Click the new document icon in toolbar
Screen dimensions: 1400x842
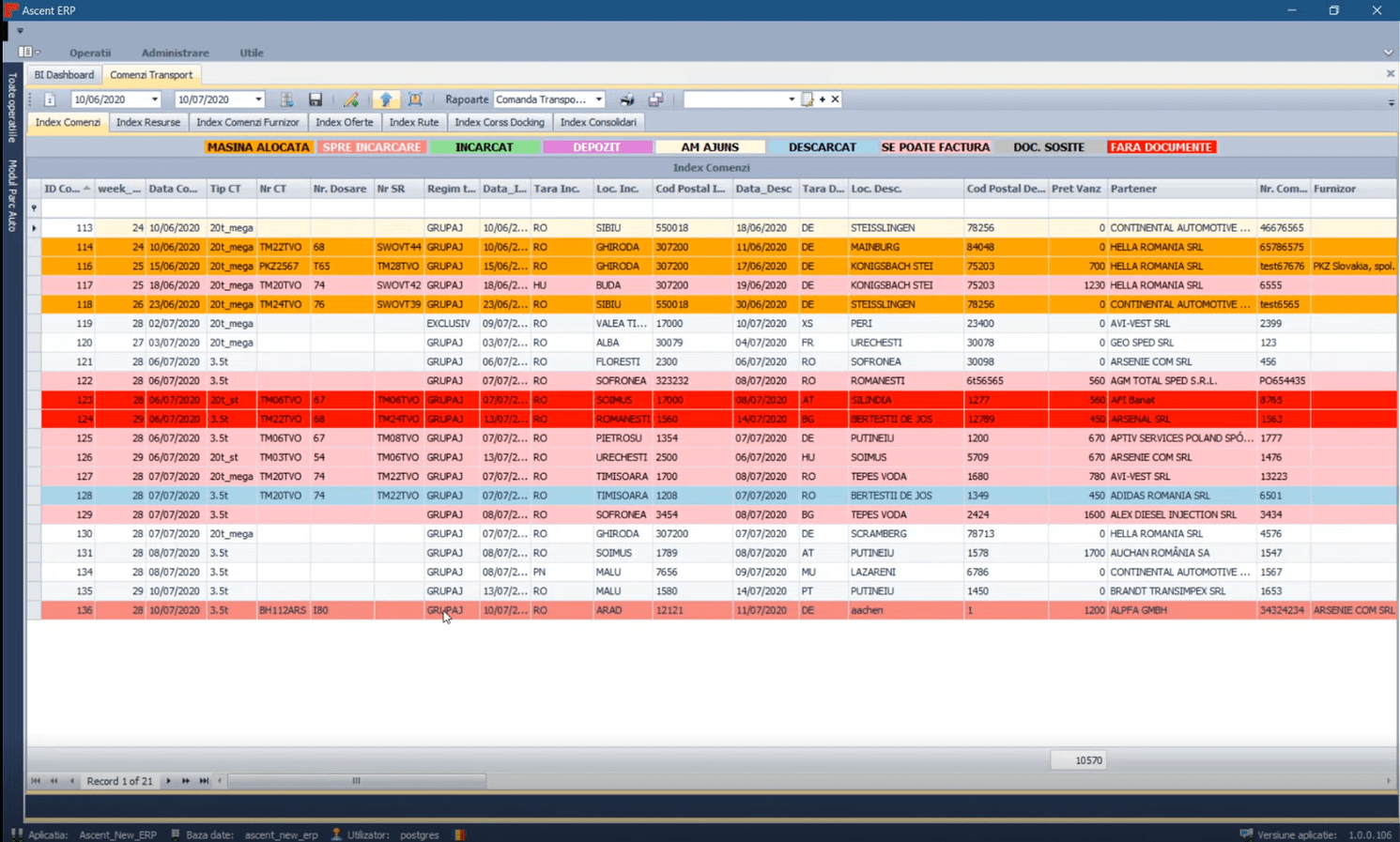tap(50, 100)
